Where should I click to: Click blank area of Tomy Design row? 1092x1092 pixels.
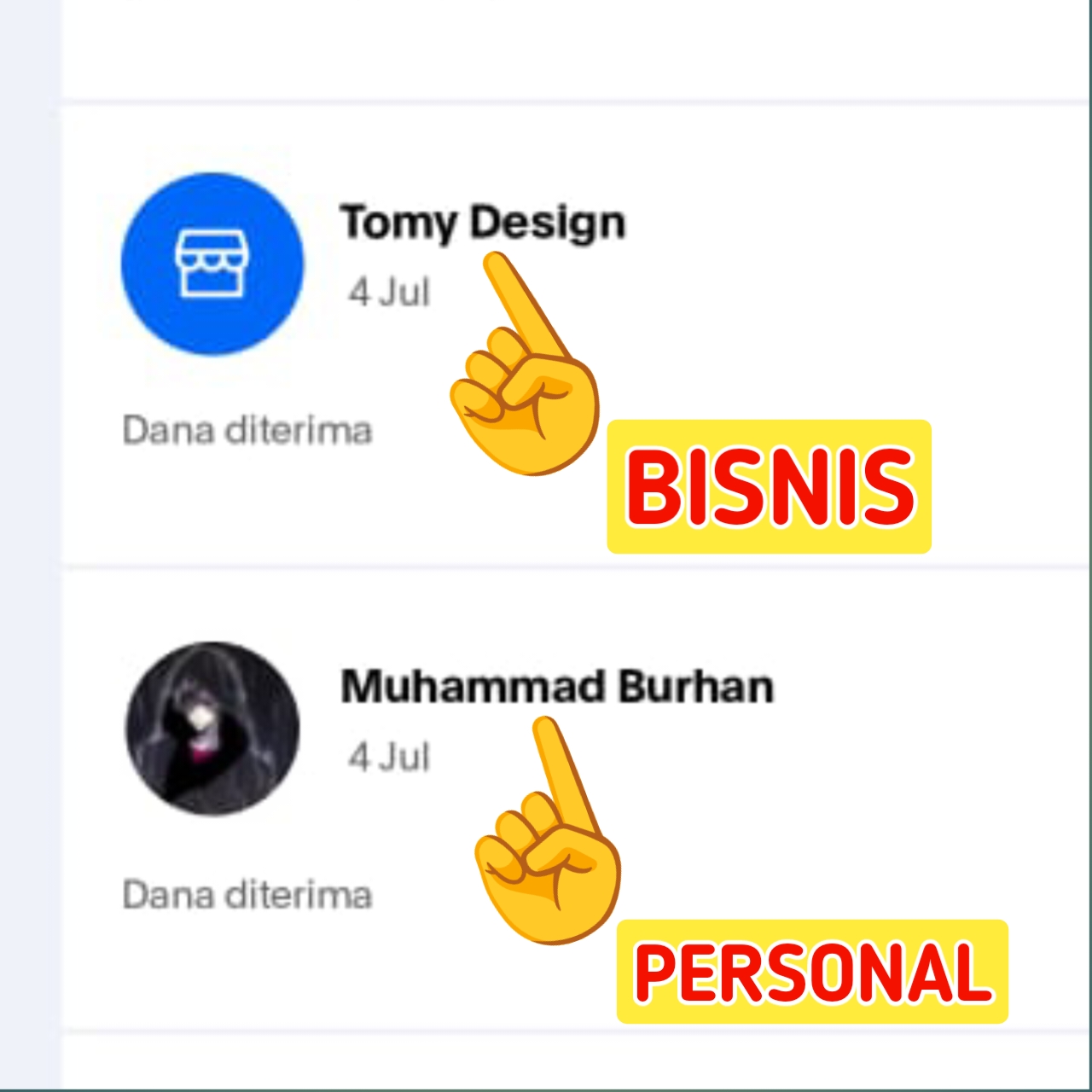(x=853, y=282)
